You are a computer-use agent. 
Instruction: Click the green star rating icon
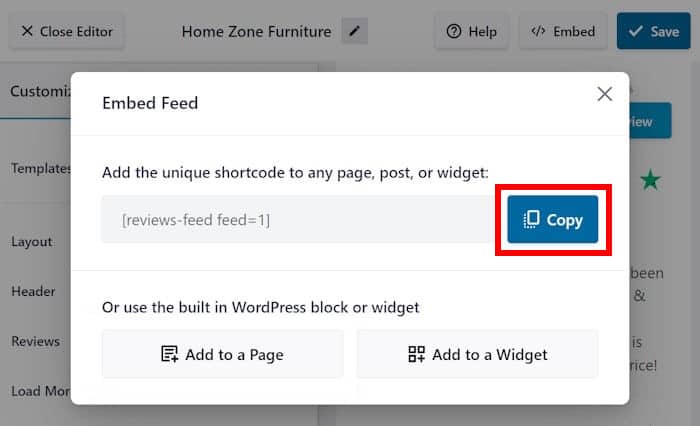tap(651, 181)
